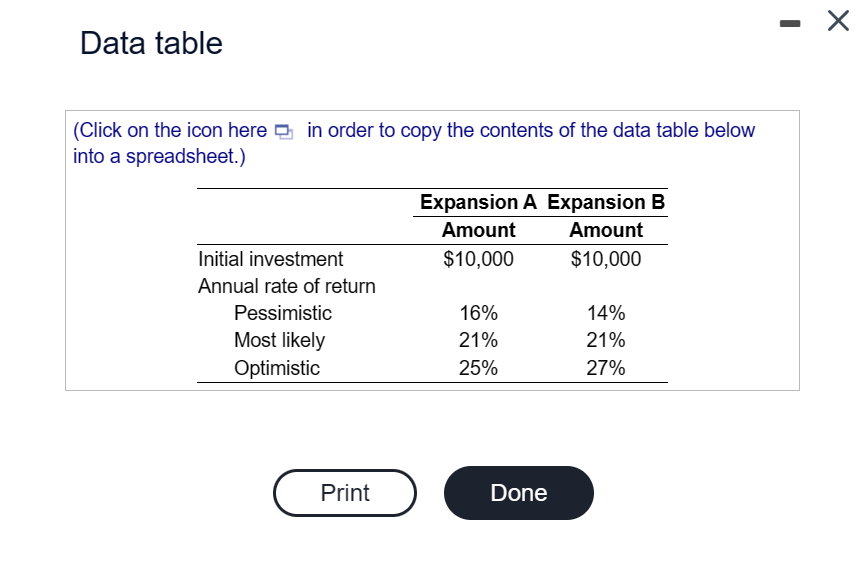863x561 pixels.
Task: Click the 14% pessimistic value
Action: click(x=606, y=313)
